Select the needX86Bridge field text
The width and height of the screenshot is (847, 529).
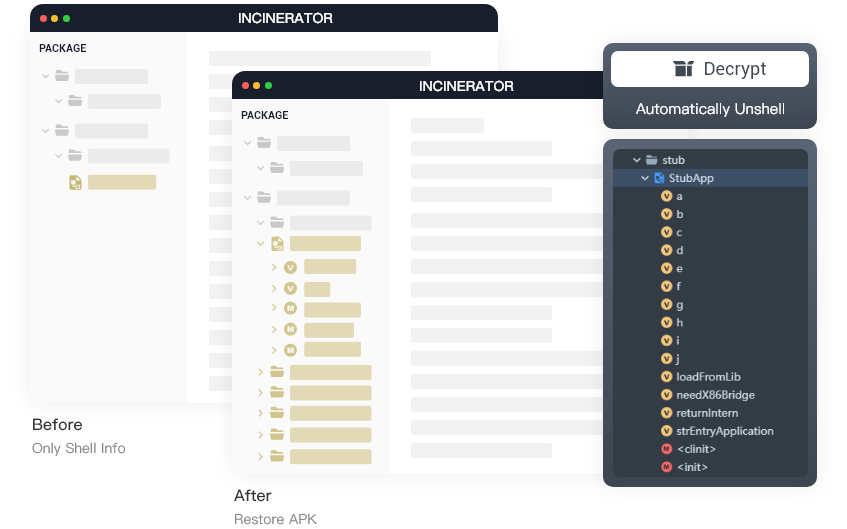tap(715, 395)
